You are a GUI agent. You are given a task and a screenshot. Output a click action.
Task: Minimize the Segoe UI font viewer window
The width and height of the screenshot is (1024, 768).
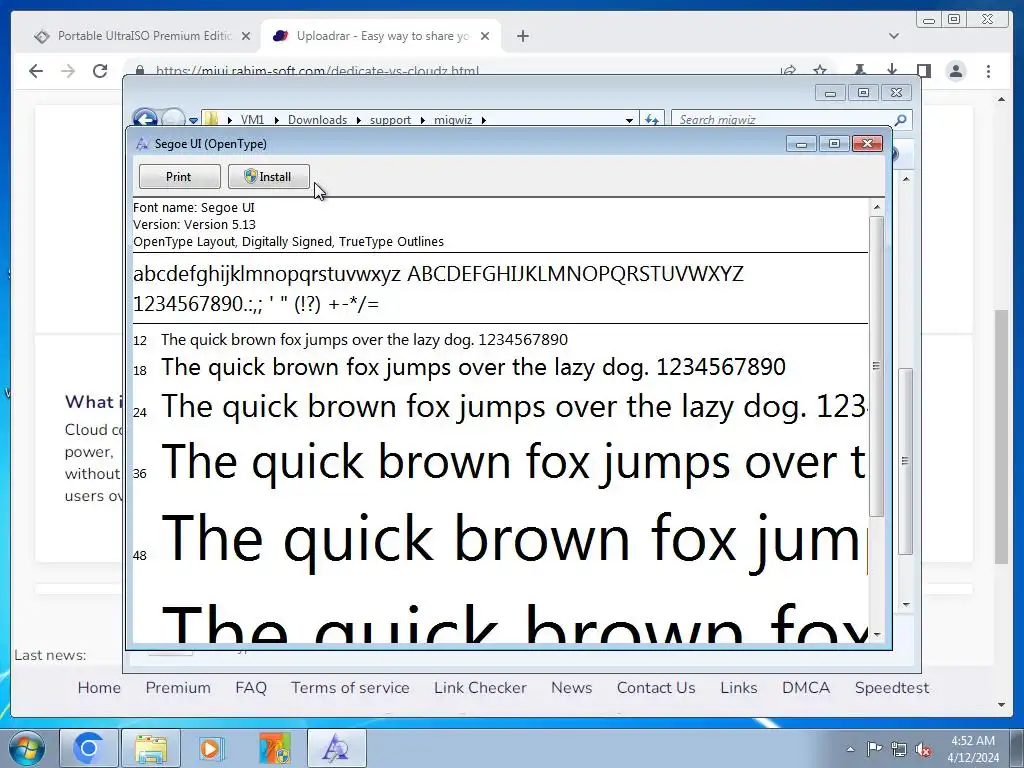pos(801,144)
